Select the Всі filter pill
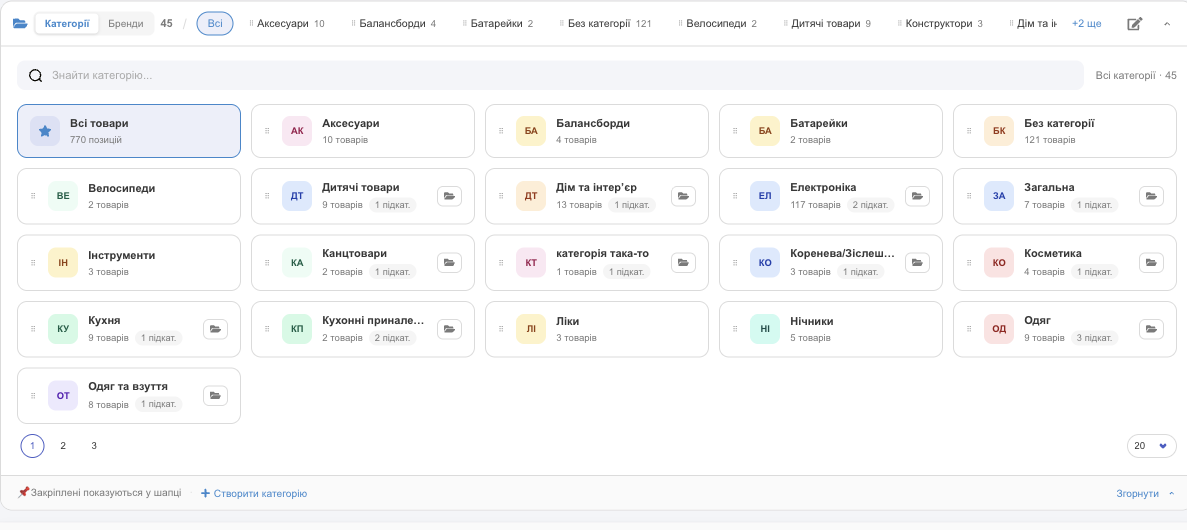1187x530 pixels. pyautogui.click(x=215, y=23)
